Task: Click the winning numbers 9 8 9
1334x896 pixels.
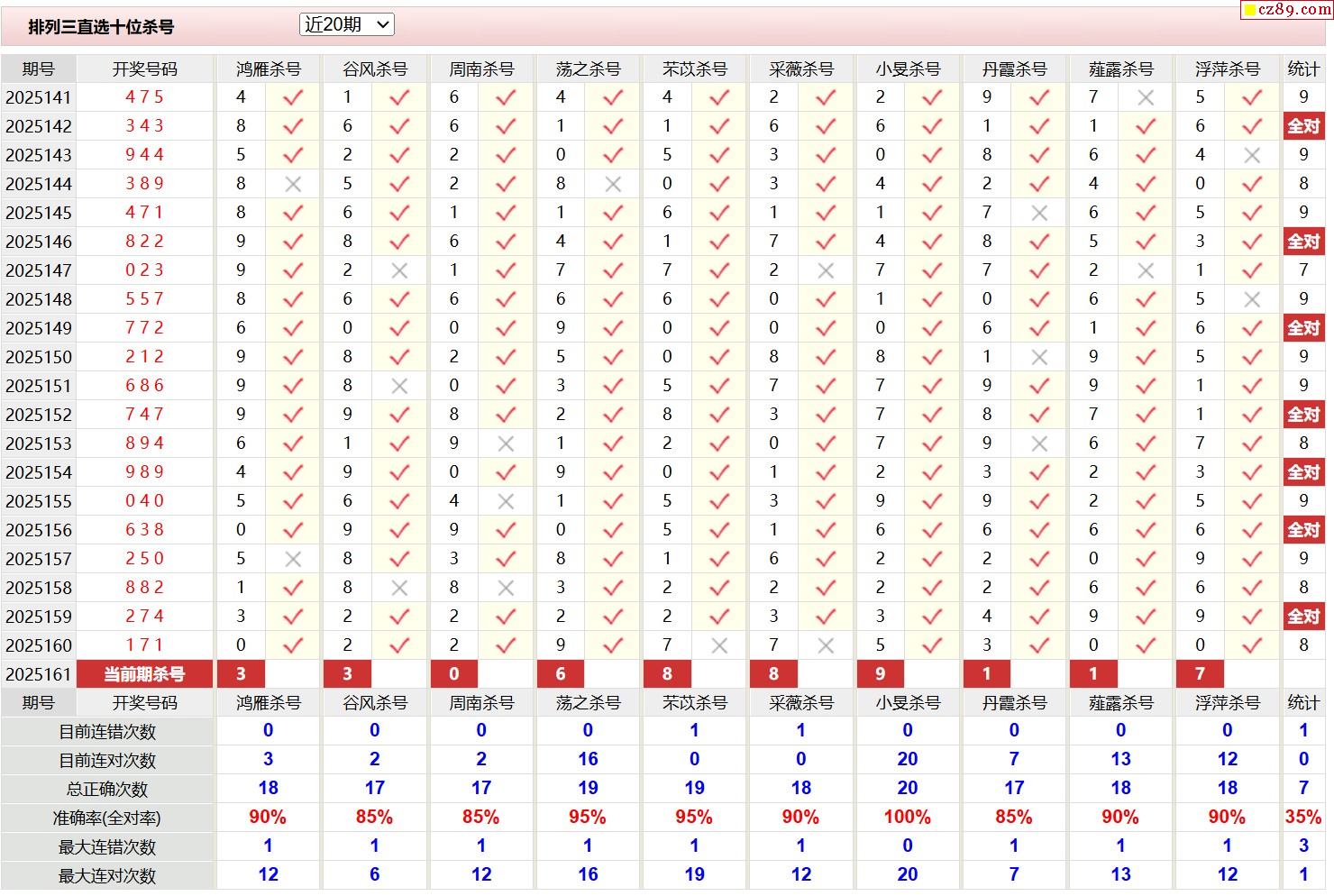Action: click(145, 472)
